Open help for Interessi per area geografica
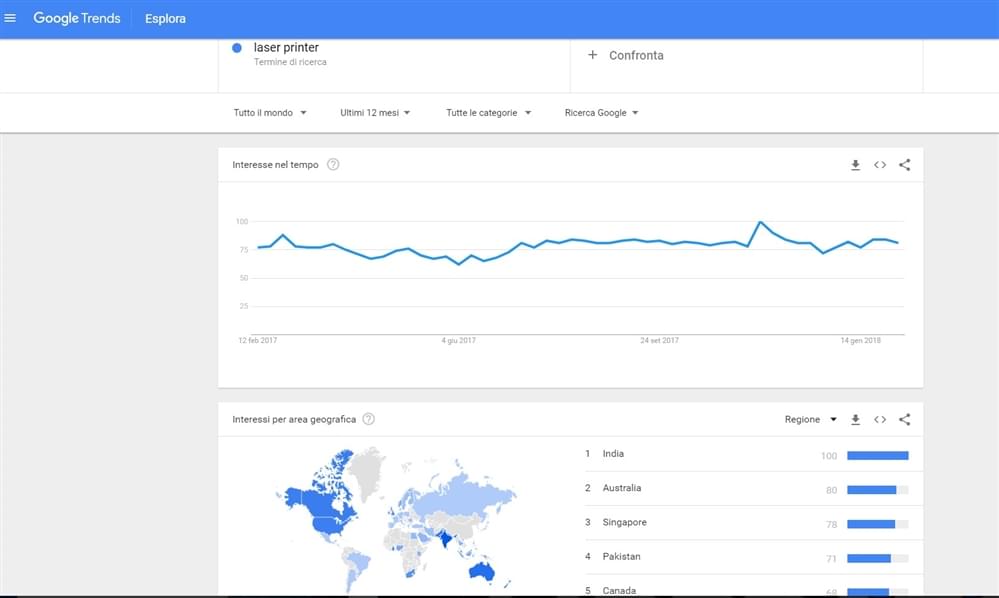The height and width of the screenshot is (598, 999). coord(369,419)
